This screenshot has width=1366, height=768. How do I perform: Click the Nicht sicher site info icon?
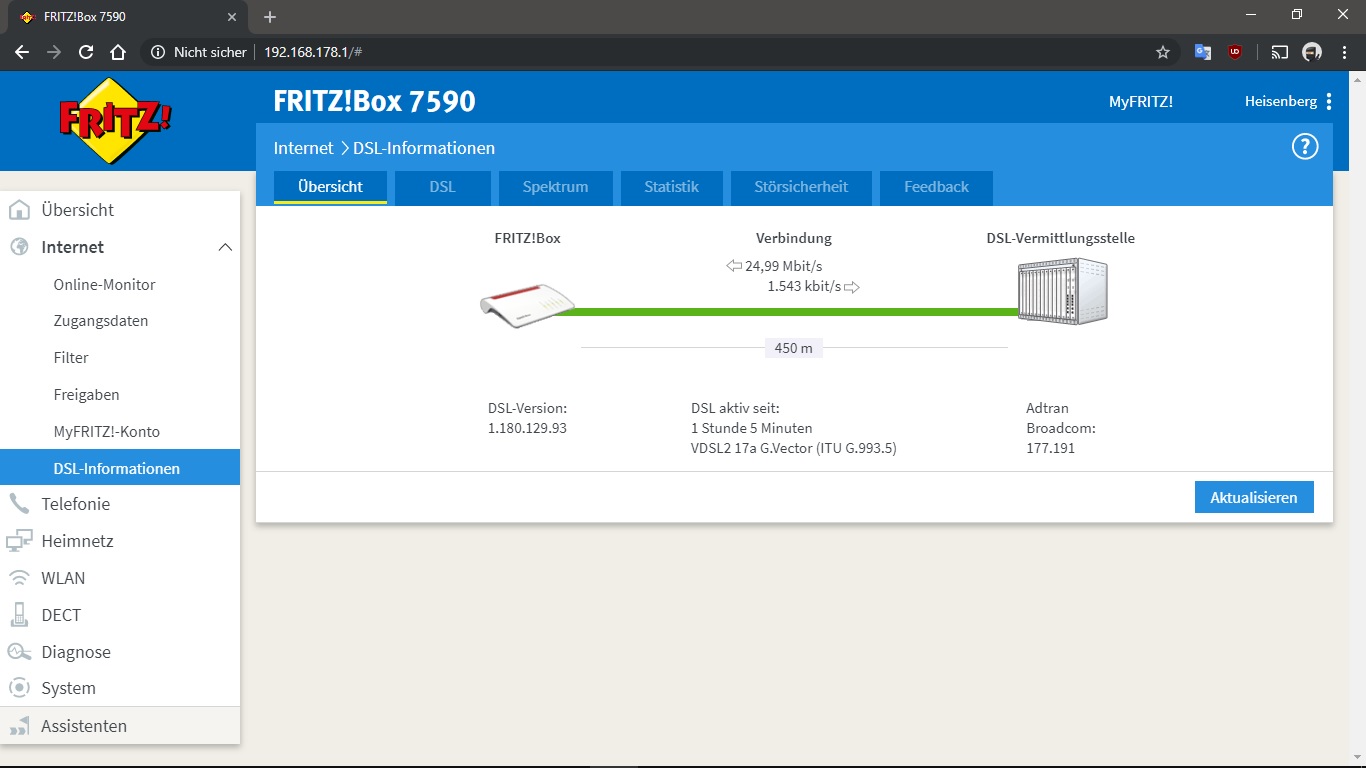pyautogui.click(x=158, y=52)
